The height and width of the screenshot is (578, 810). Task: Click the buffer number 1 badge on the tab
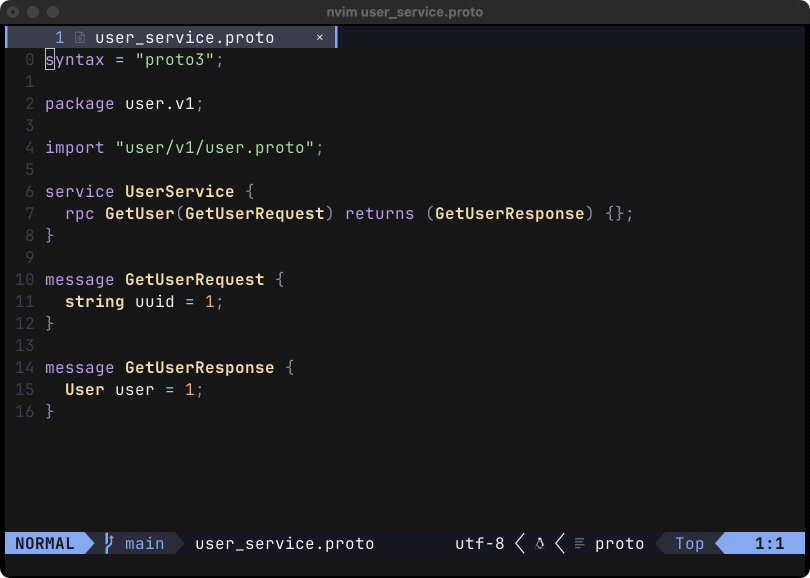point(58,37)
